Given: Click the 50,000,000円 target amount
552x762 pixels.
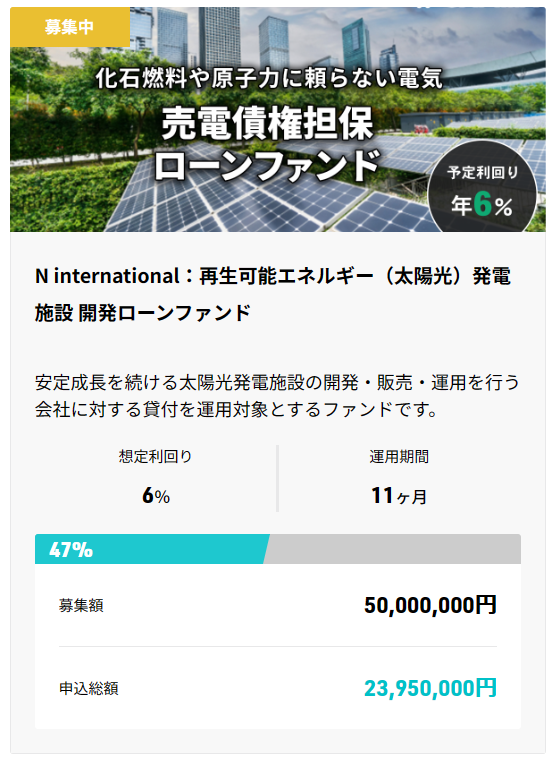Looking at the screenshot, I should [430, 606].
